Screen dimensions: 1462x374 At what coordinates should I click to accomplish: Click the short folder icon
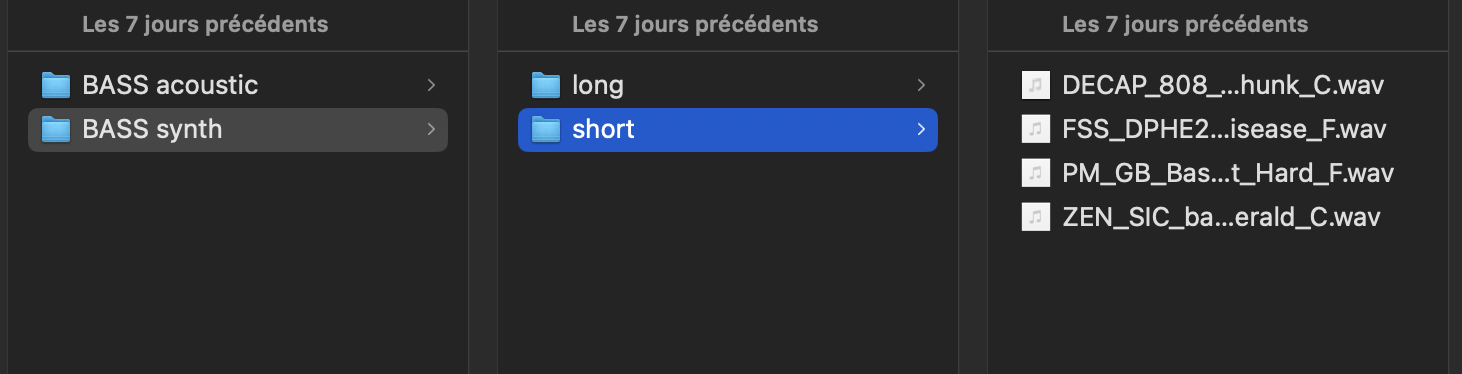click(x=546, y=129)
